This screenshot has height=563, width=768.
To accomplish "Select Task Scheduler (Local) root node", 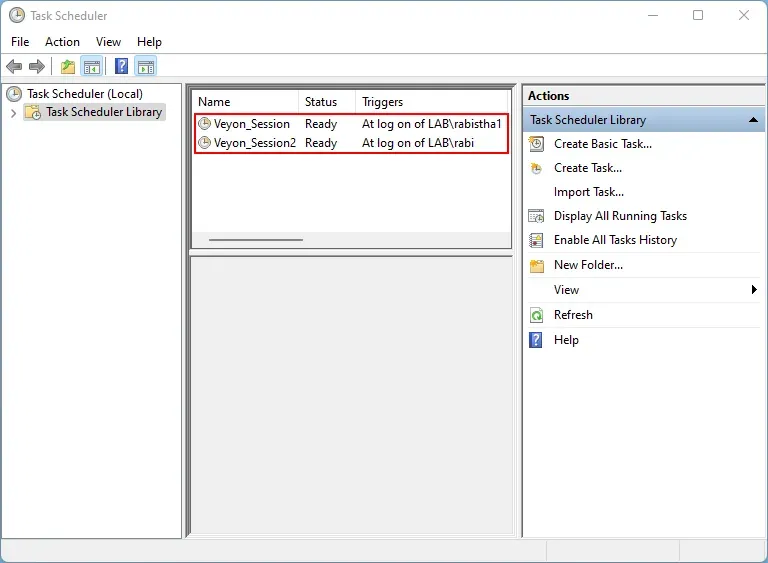I will (85, 94).
